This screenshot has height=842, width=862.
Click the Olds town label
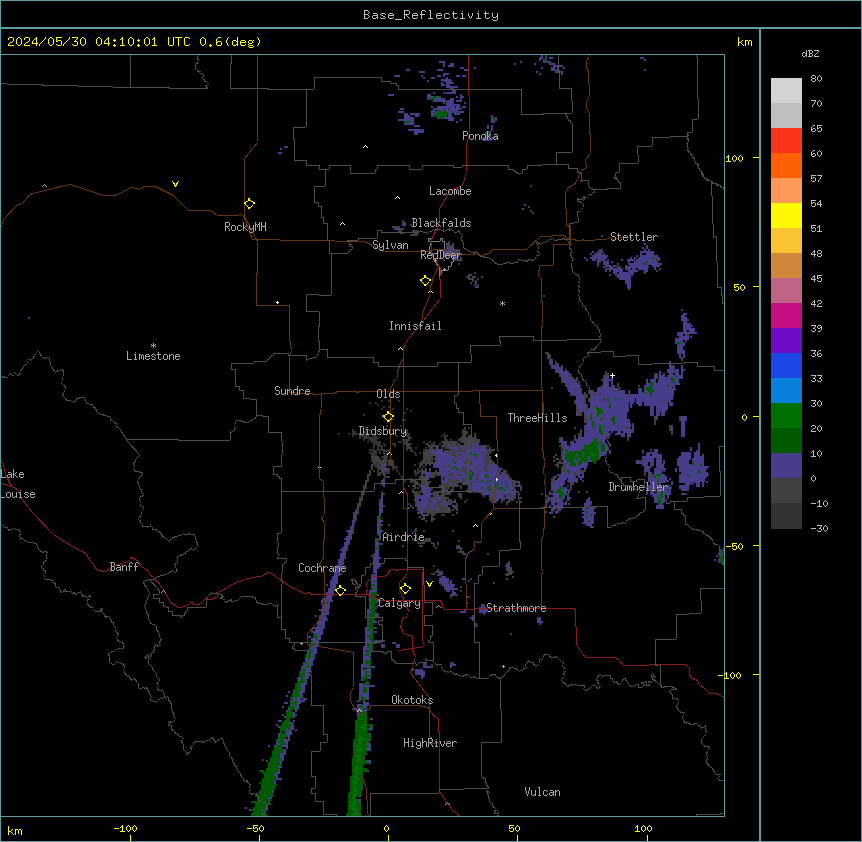[x=388, y=394]
